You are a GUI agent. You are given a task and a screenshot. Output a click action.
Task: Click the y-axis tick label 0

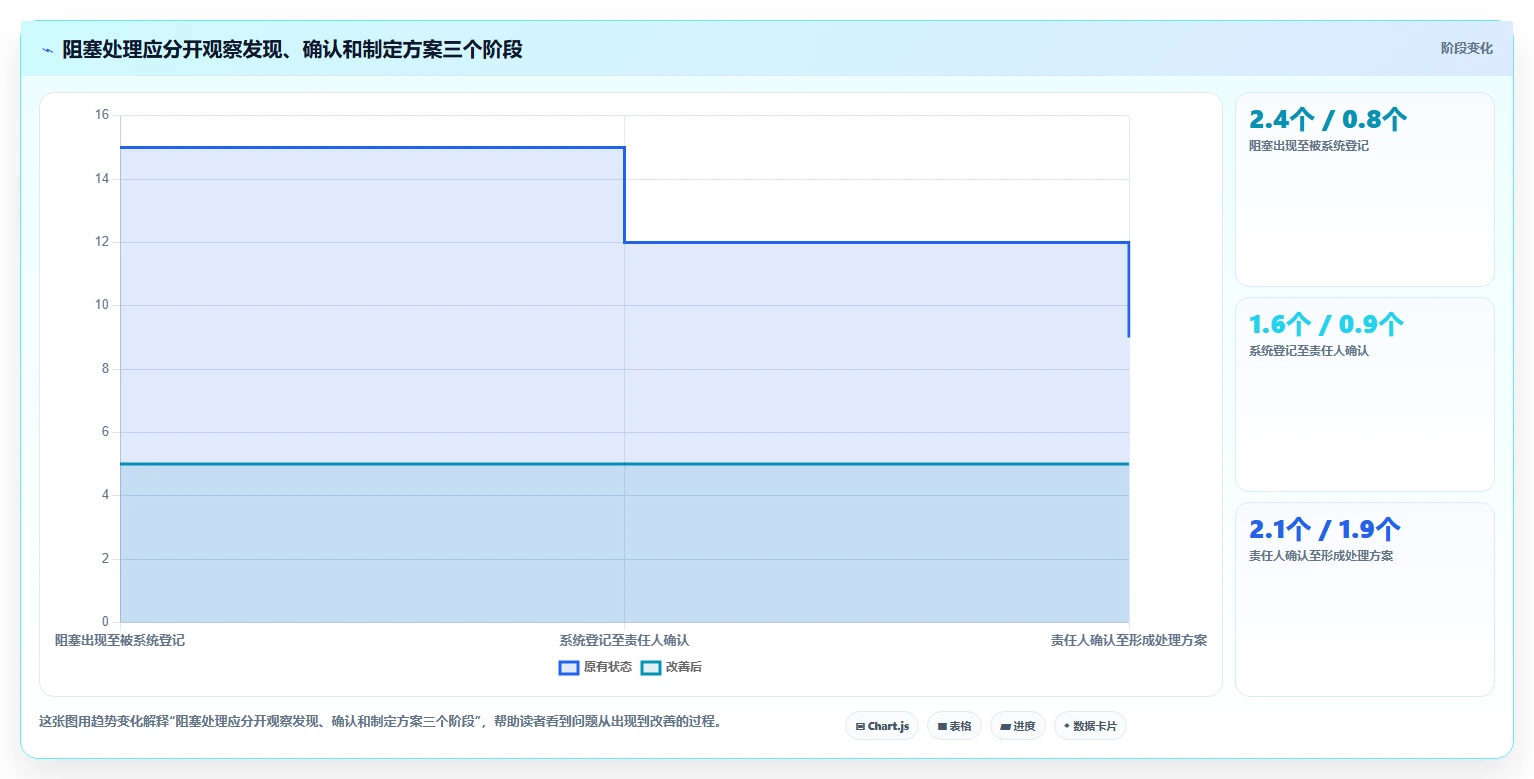[105, 622]
